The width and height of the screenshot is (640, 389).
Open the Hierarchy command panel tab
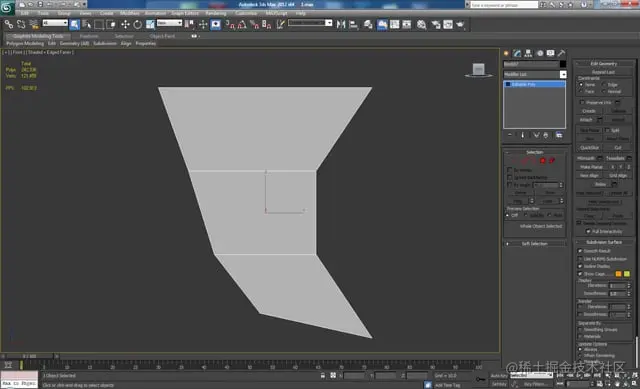(529, 53)
